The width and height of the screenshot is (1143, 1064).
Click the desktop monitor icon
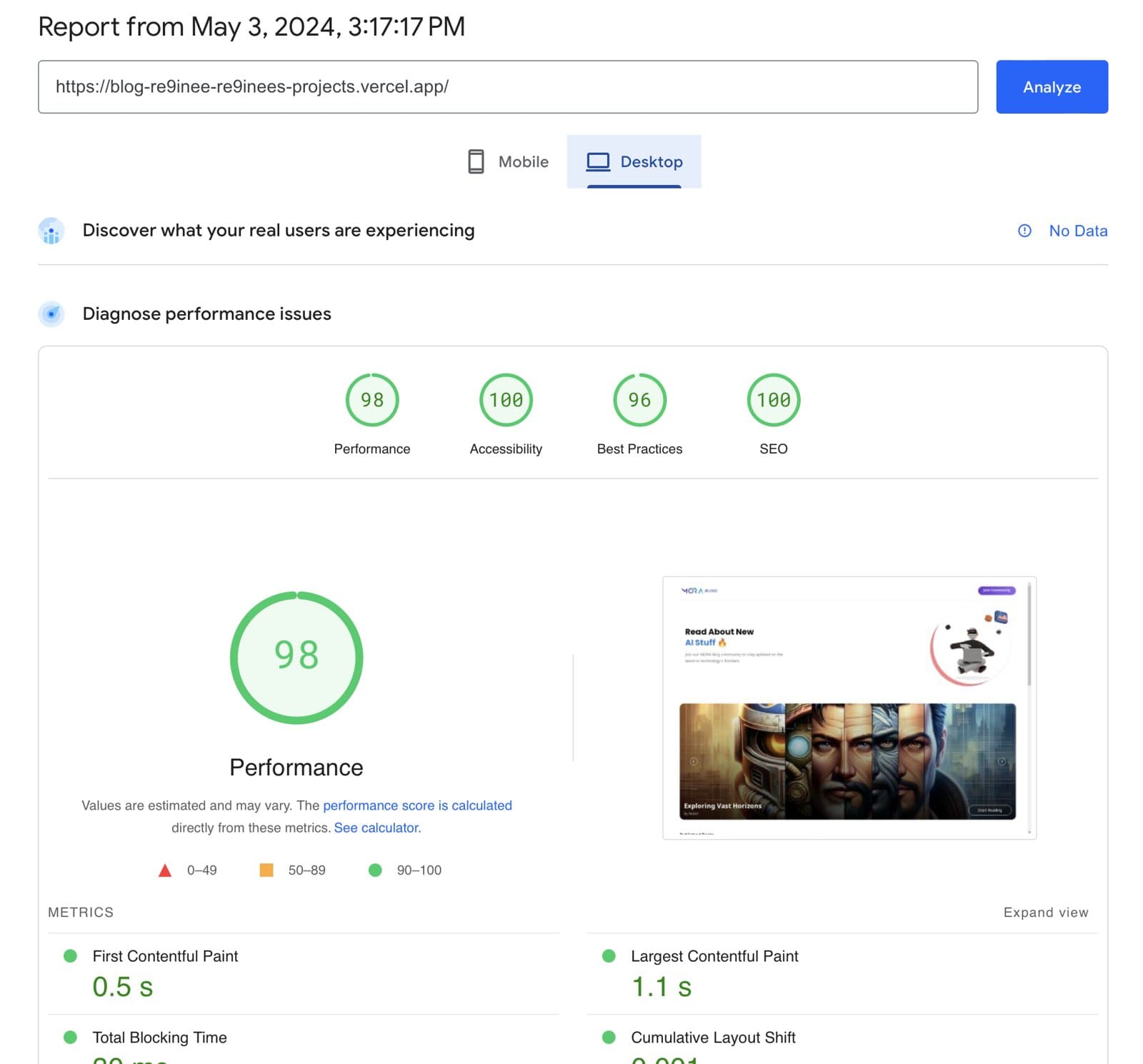pos(598,161)
